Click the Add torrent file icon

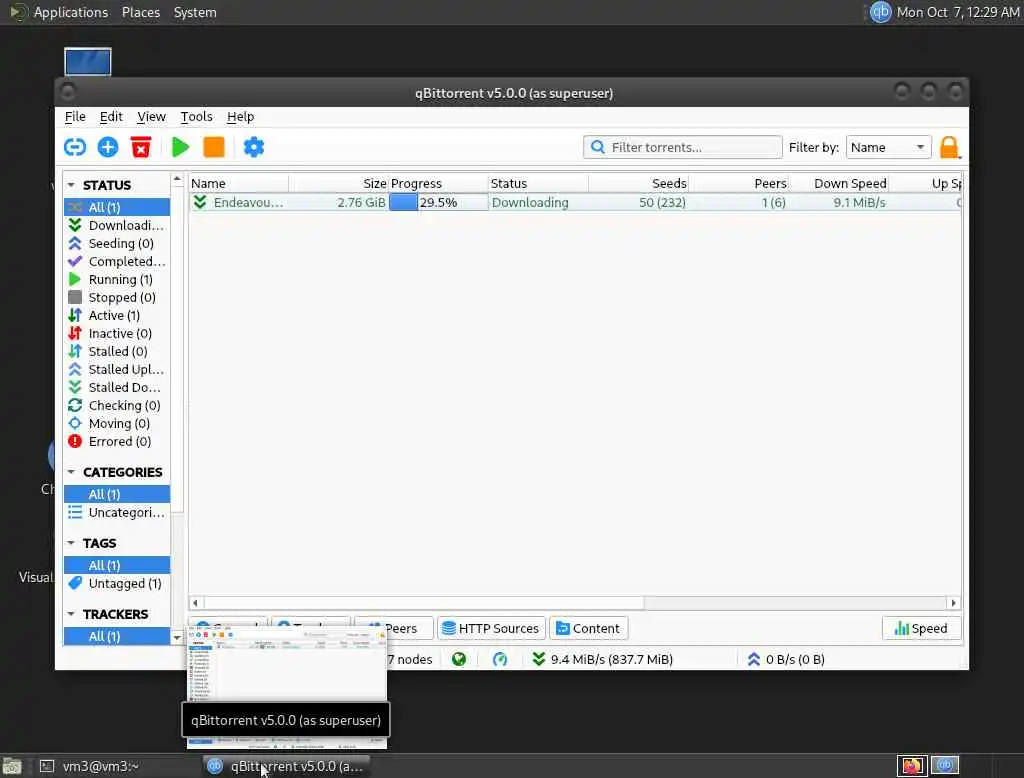pos(108,147)
